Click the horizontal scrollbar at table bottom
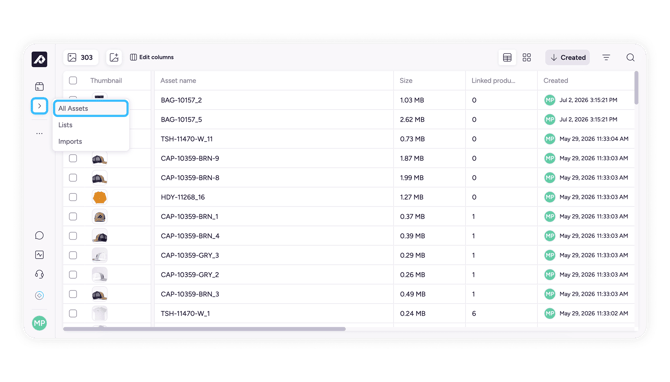The image size is (670, 382). 204,329
